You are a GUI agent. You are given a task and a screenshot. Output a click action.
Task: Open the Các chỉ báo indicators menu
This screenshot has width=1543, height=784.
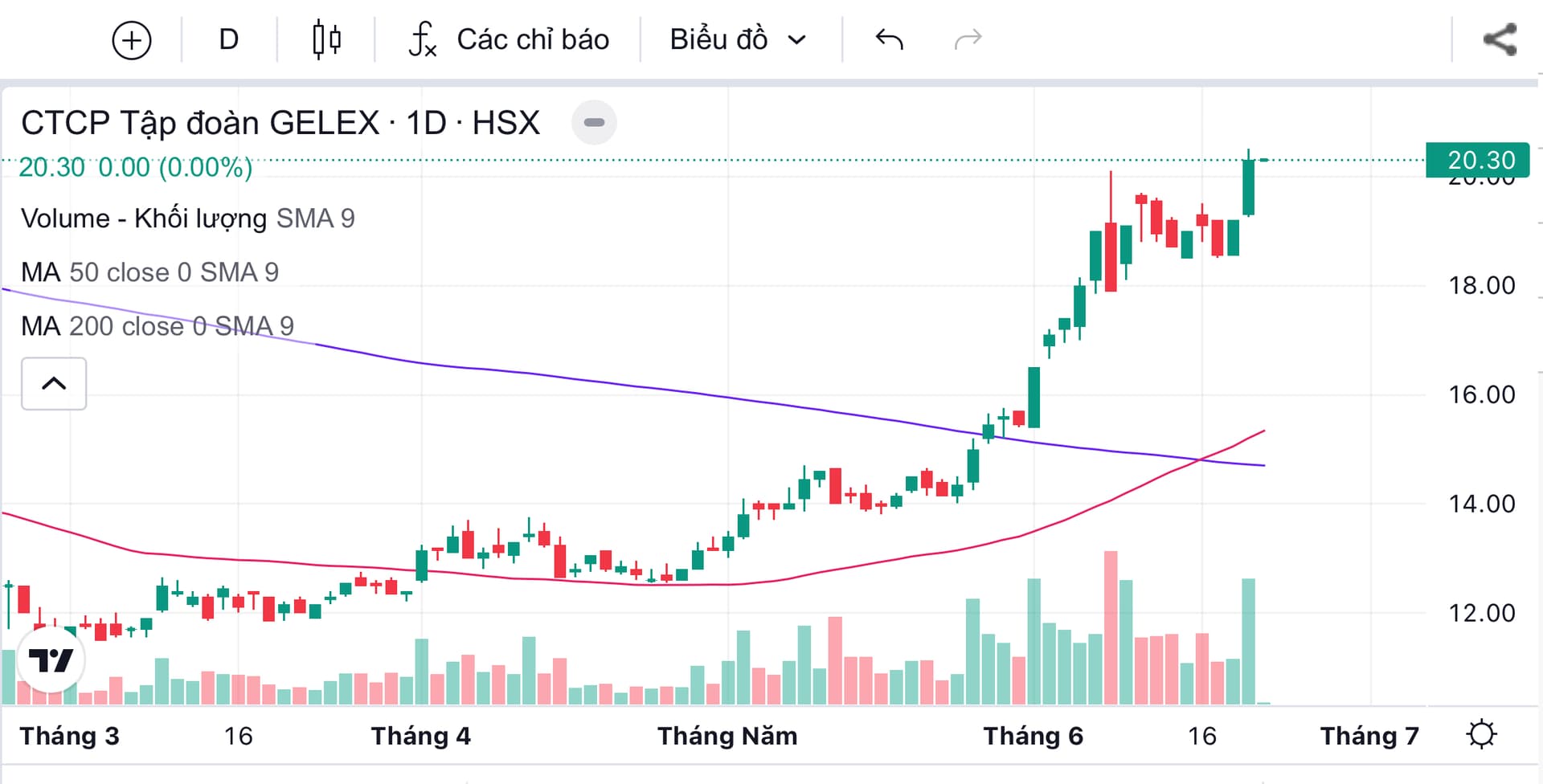[x=533, y=39]
